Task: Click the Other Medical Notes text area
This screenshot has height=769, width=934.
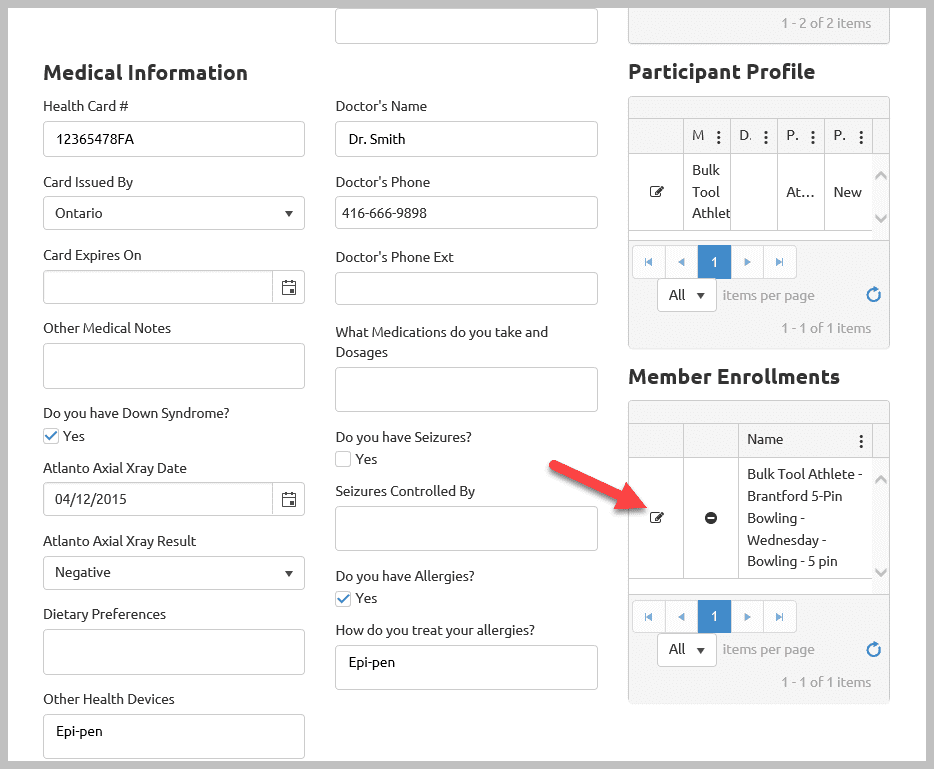Action: (x=174, y=366)
